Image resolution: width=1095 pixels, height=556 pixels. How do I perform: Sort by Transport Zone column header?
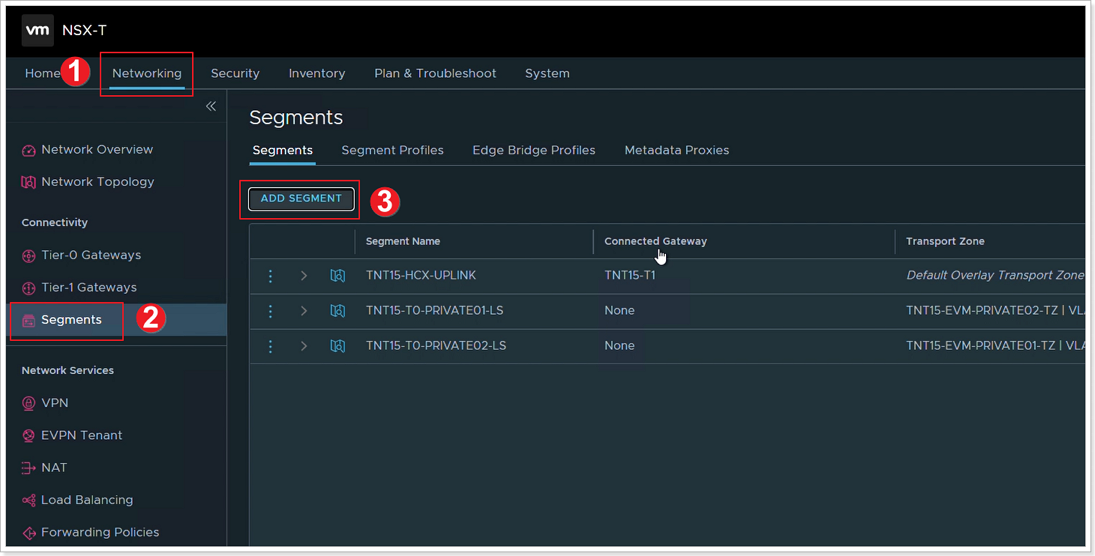(x=945, y=241)
